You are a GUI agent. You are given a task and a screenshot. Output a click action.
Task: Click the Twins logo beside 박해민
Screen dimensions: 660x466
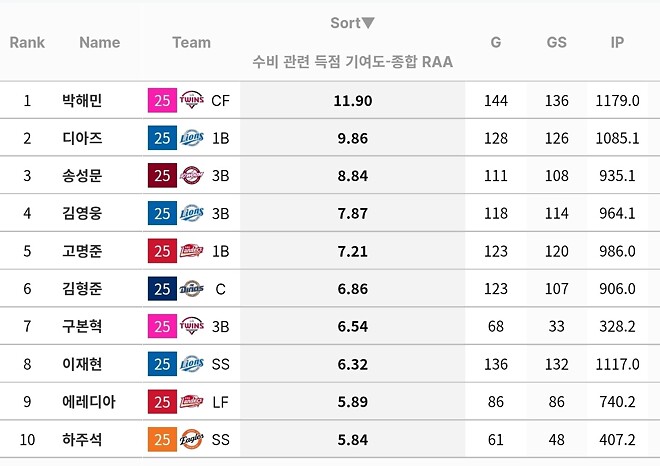[x=192, y=100]
